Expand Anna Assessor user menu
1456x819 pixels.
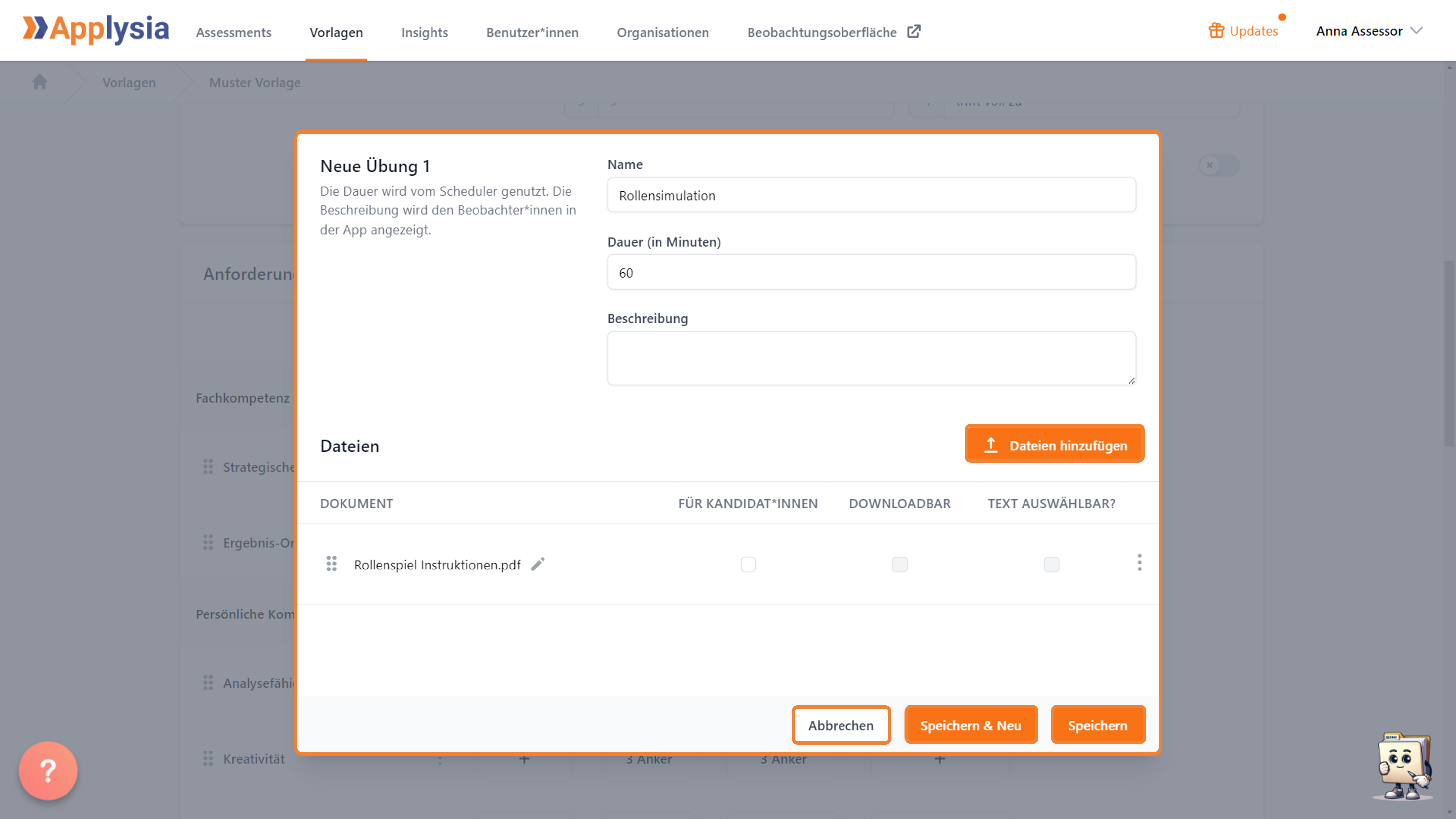tap(1369, 31)
